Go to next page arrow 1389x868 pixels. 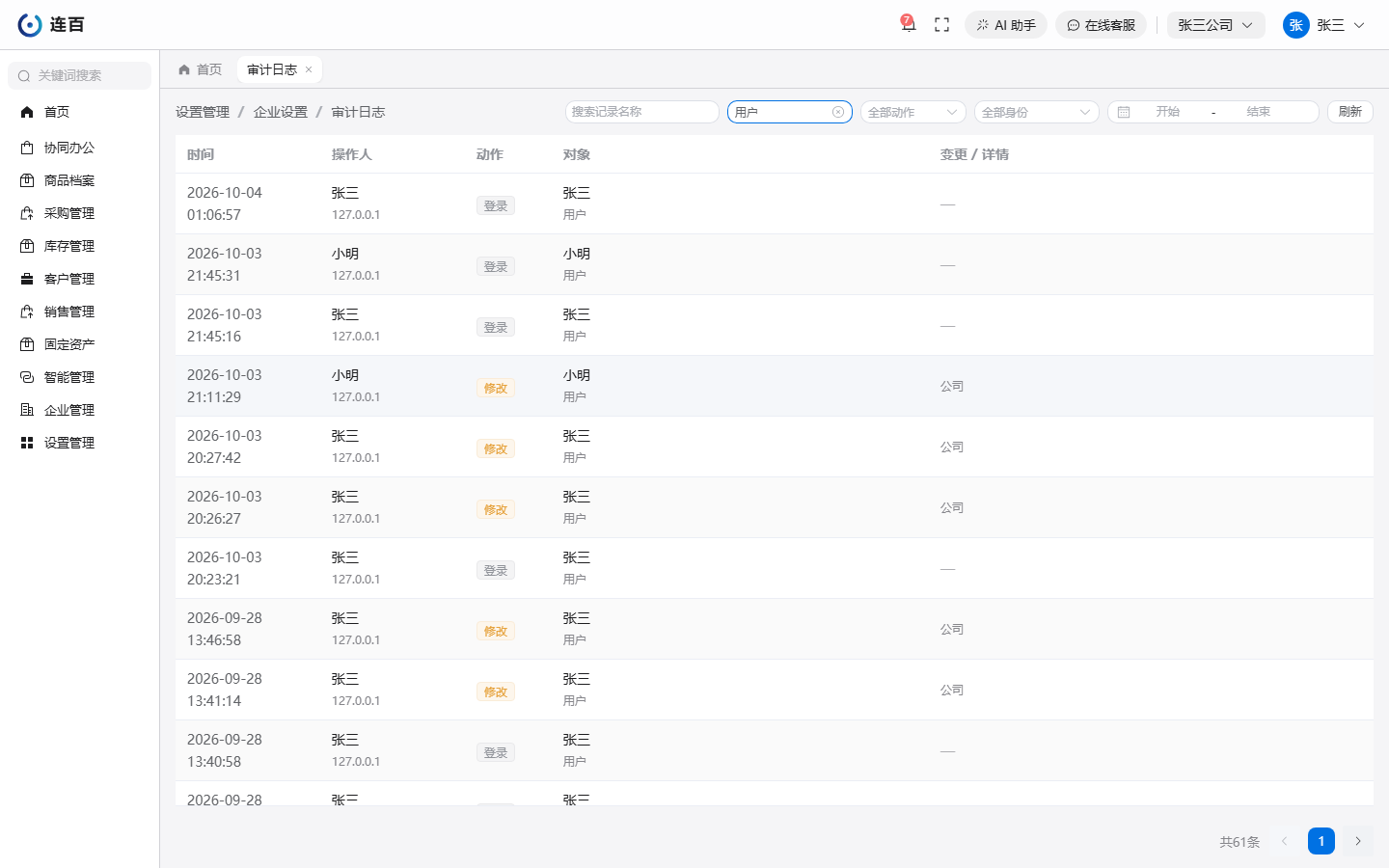point(1358,841)
